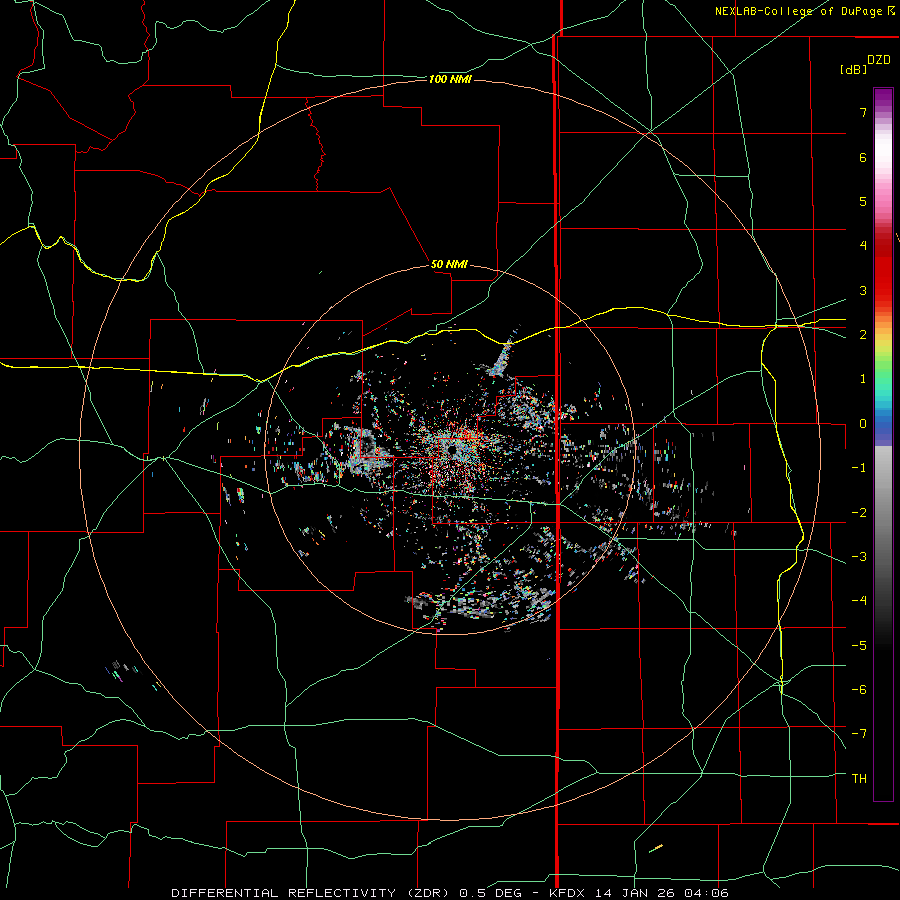Click the 100 NMI range ring label
The height and width of the screenshot is (900, 900).
tap(450, 79)
